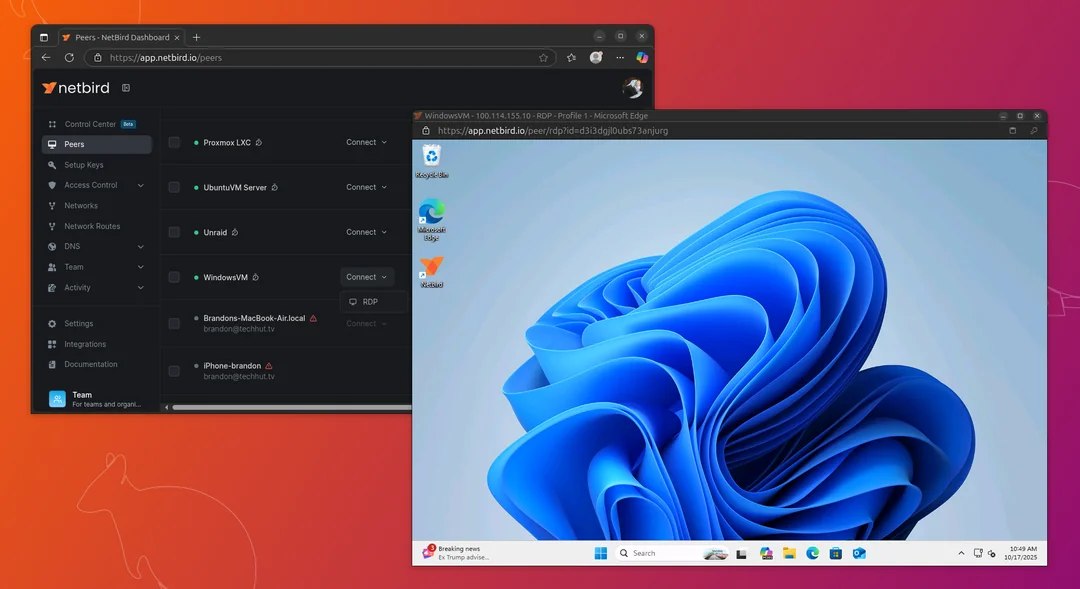Open the Integrations section
1080x589 pixels.
(82, 343)
